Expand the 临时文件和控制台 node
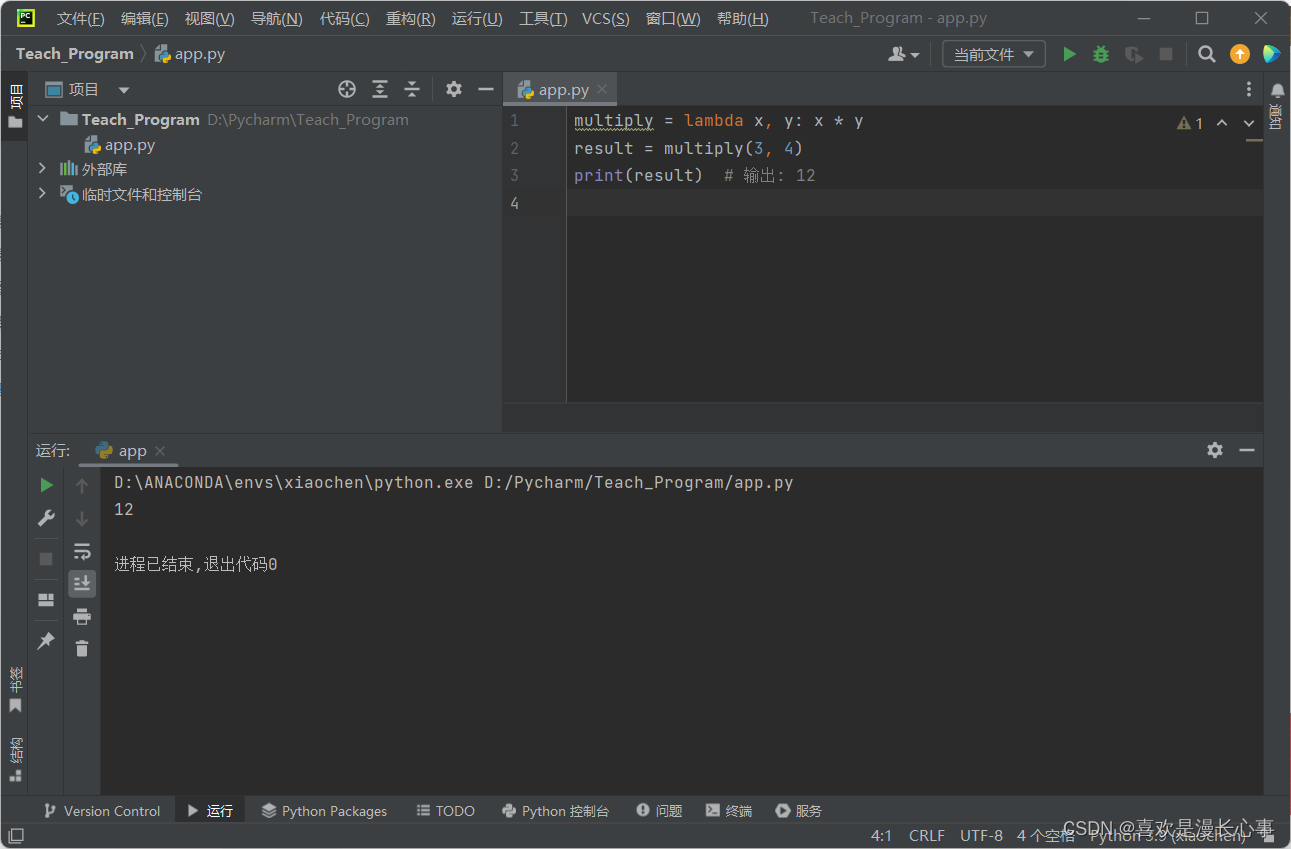1291x849 pixels. click(41, 193)
